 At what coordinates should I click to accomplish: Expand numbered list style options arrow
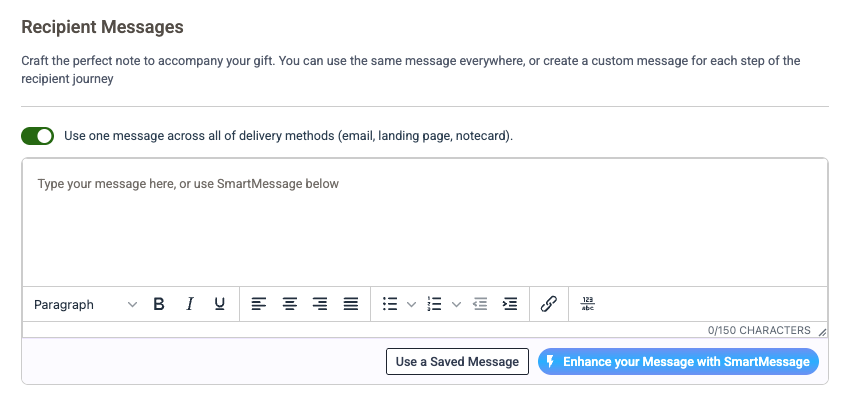pos(456,304)
